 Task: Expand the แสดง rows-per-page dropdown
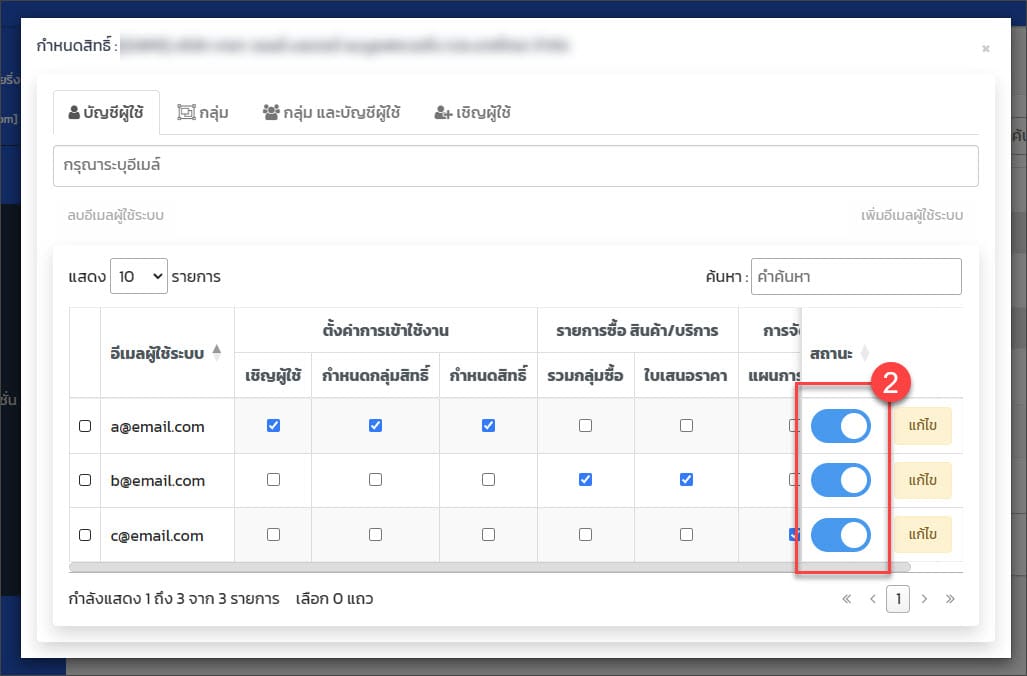pos(138,276)
